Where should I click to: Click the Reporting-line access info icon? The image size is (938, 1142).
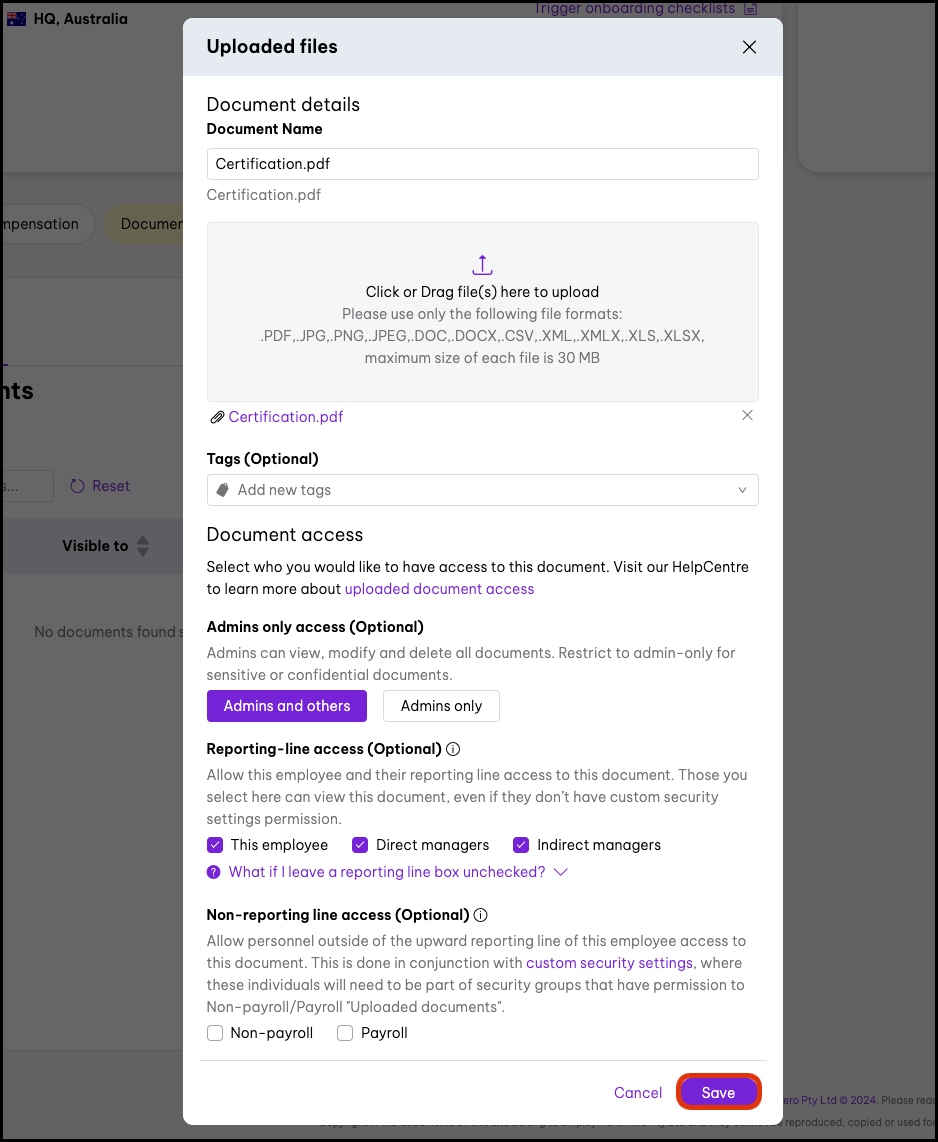pyautogui.click(x=453, y=749)
